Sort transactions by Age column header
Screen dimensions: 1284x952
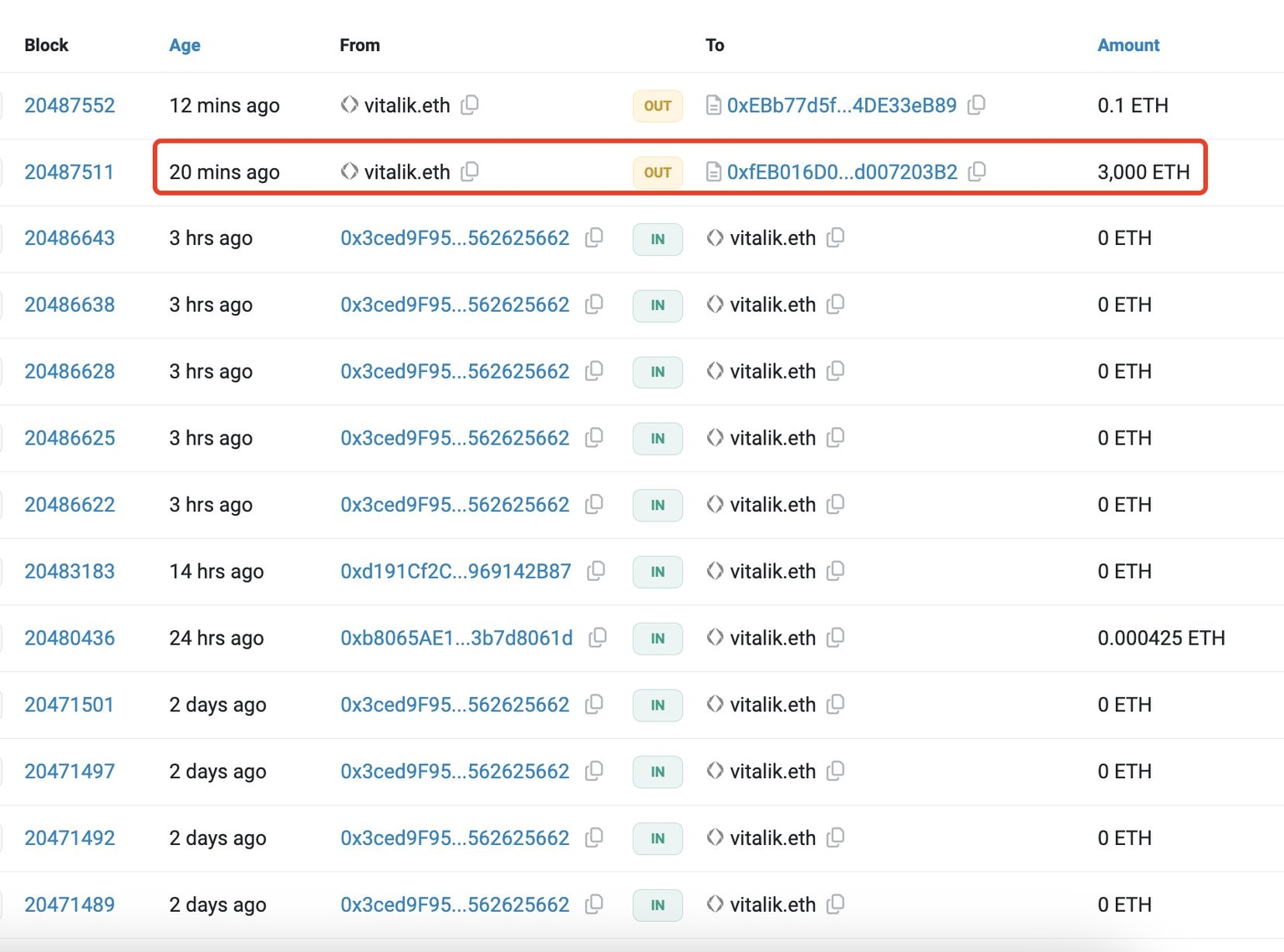coord(184,45)
